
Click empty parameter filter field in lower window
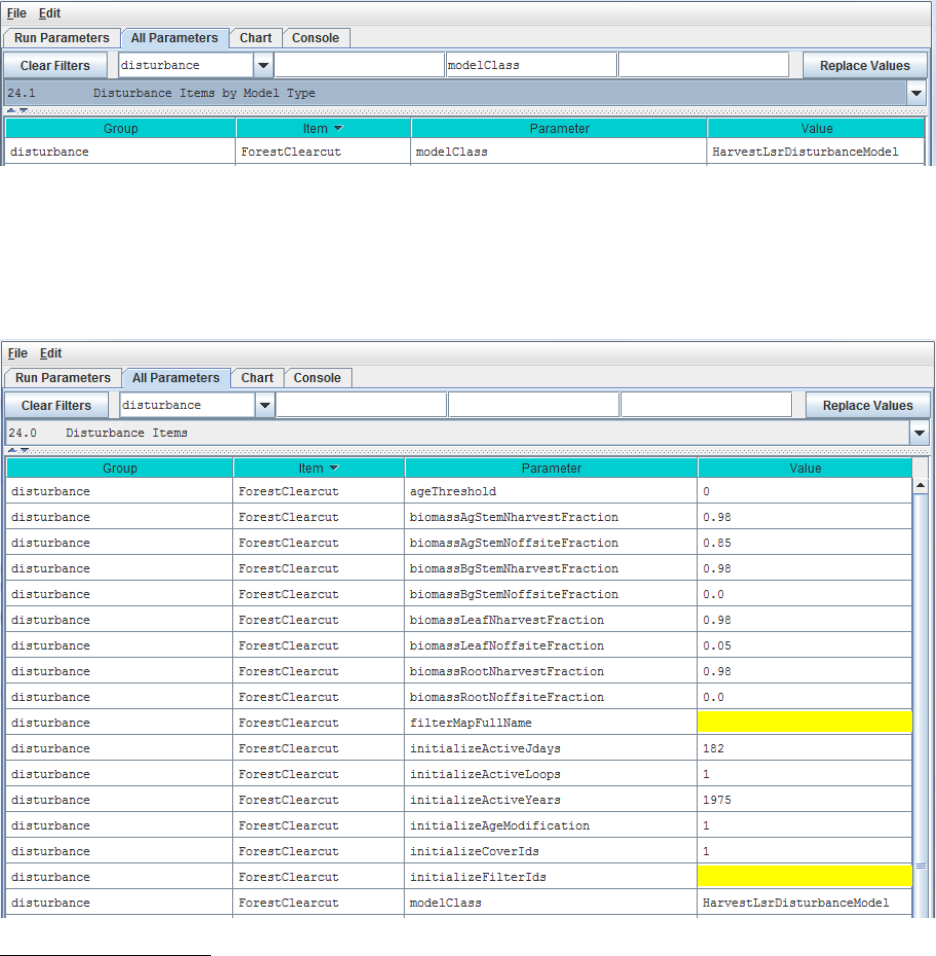pyautogui.click(x=534, y=405)
